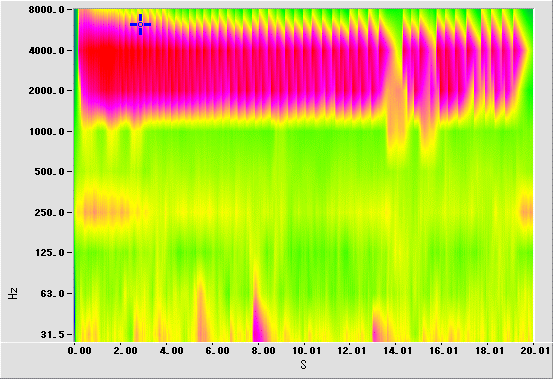Screen dimensions: 553x379
Task: Click the 20.01 time tick label
Action: [x=535, y=351]
